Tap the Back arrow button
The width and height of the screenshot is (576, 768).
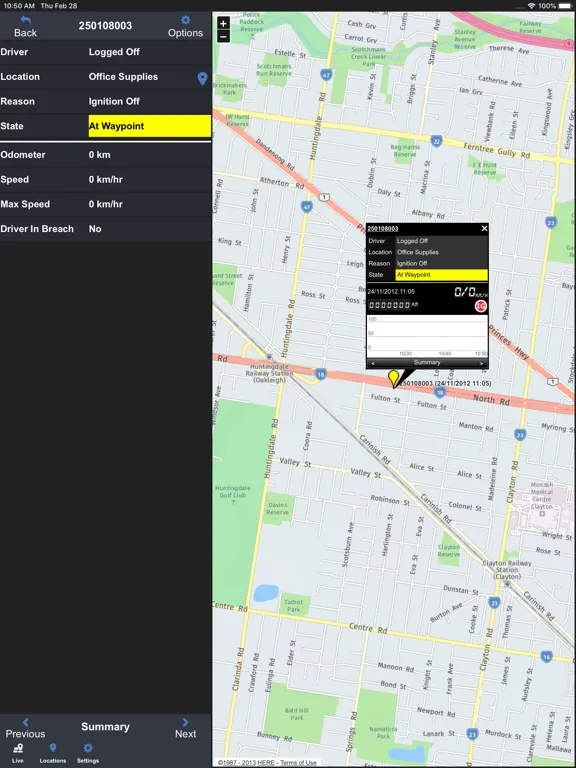click(25, 26)
